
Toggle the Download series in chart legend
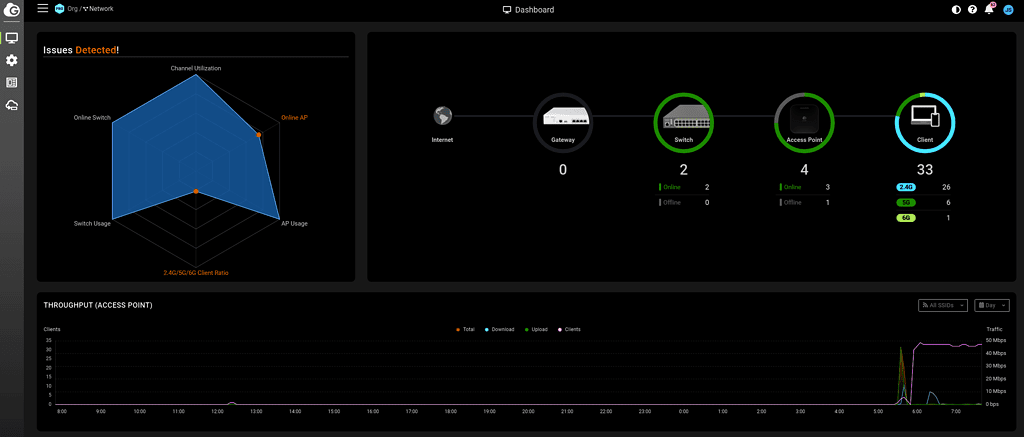click(x=499, y=329)
